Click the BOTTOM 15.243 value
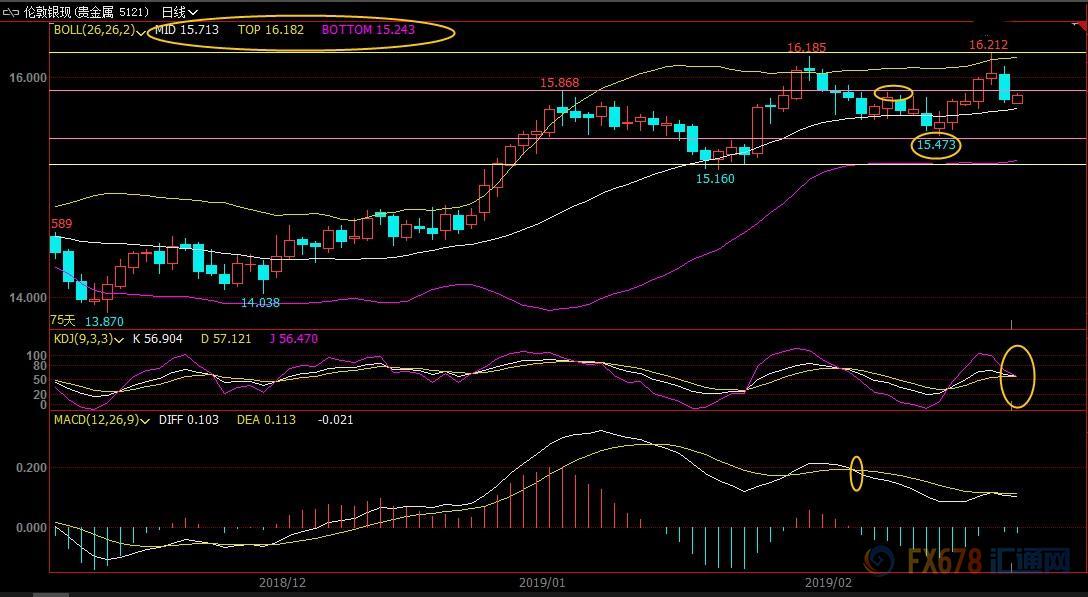The width and height of the screenshot is (1088, 597). coord(368,30)
